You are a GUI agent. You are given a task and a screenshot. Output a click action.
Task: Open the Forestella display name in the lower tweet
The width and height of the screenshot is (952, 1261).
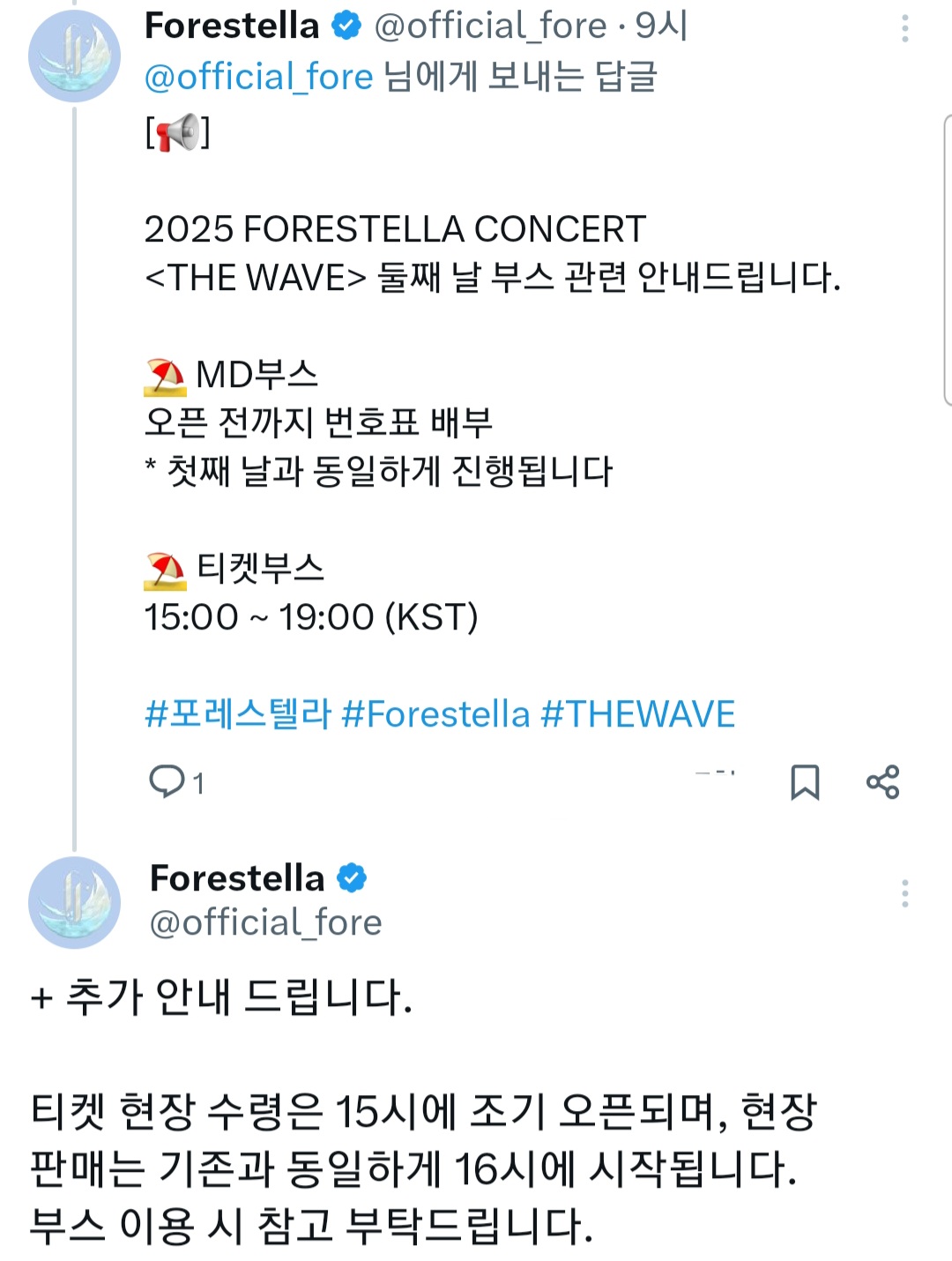[237, 878]
